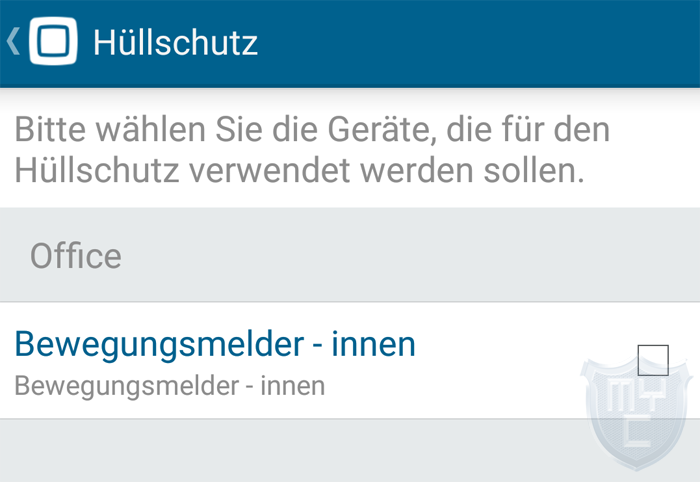Click the word Office in gray header
The image size is (700, 482).
pos(76,256)
